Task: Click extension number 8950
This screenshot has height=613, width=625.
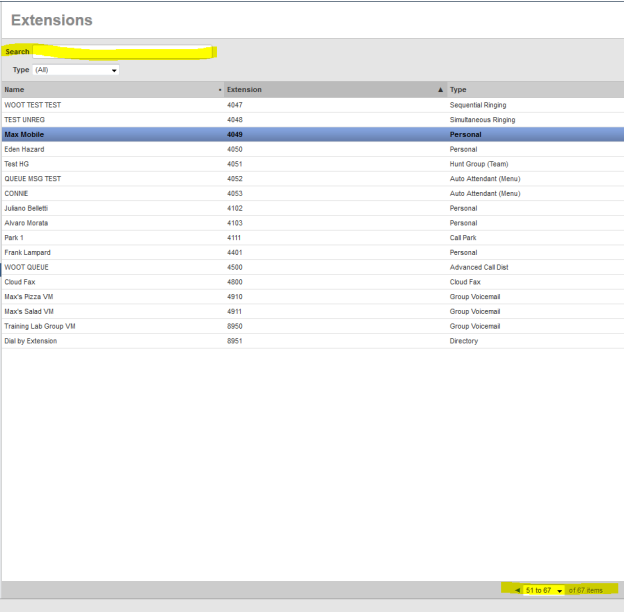Action: 235,326
